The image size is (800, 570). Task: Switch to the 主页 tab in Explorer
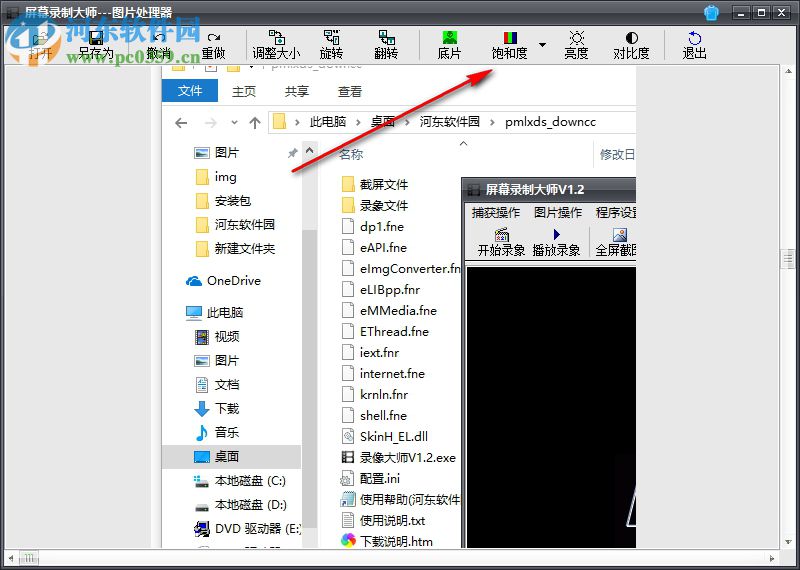(244, 91)
